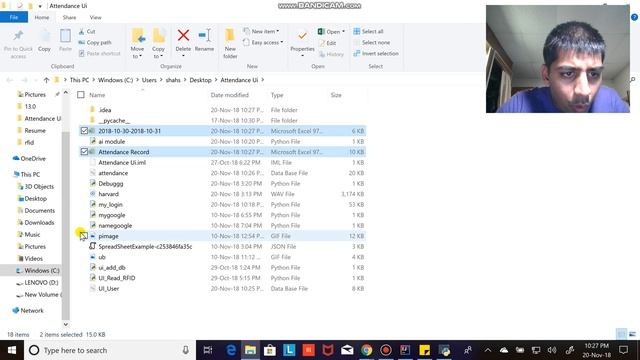Click Copy path in the ribbon
640x360 pixels.
click(x=95, y=42)
